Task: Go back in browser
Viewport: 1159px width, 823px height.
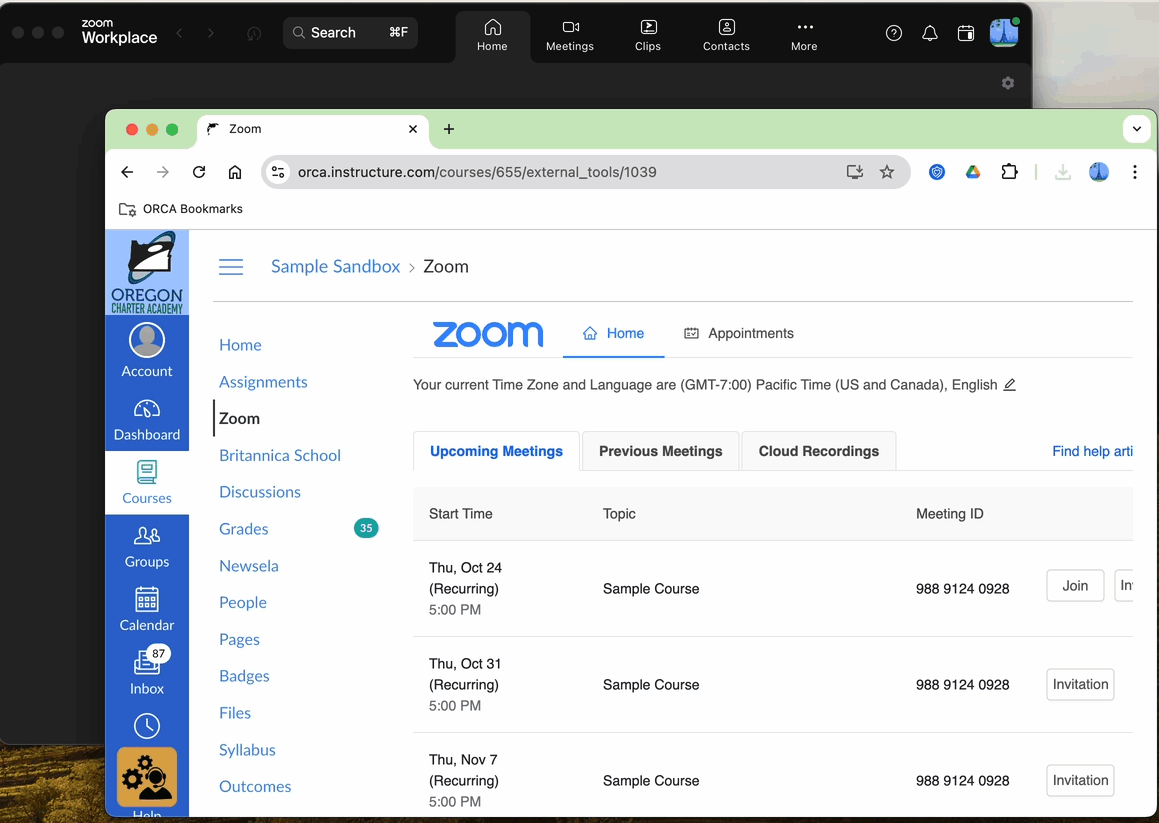Action: [127, 172]
